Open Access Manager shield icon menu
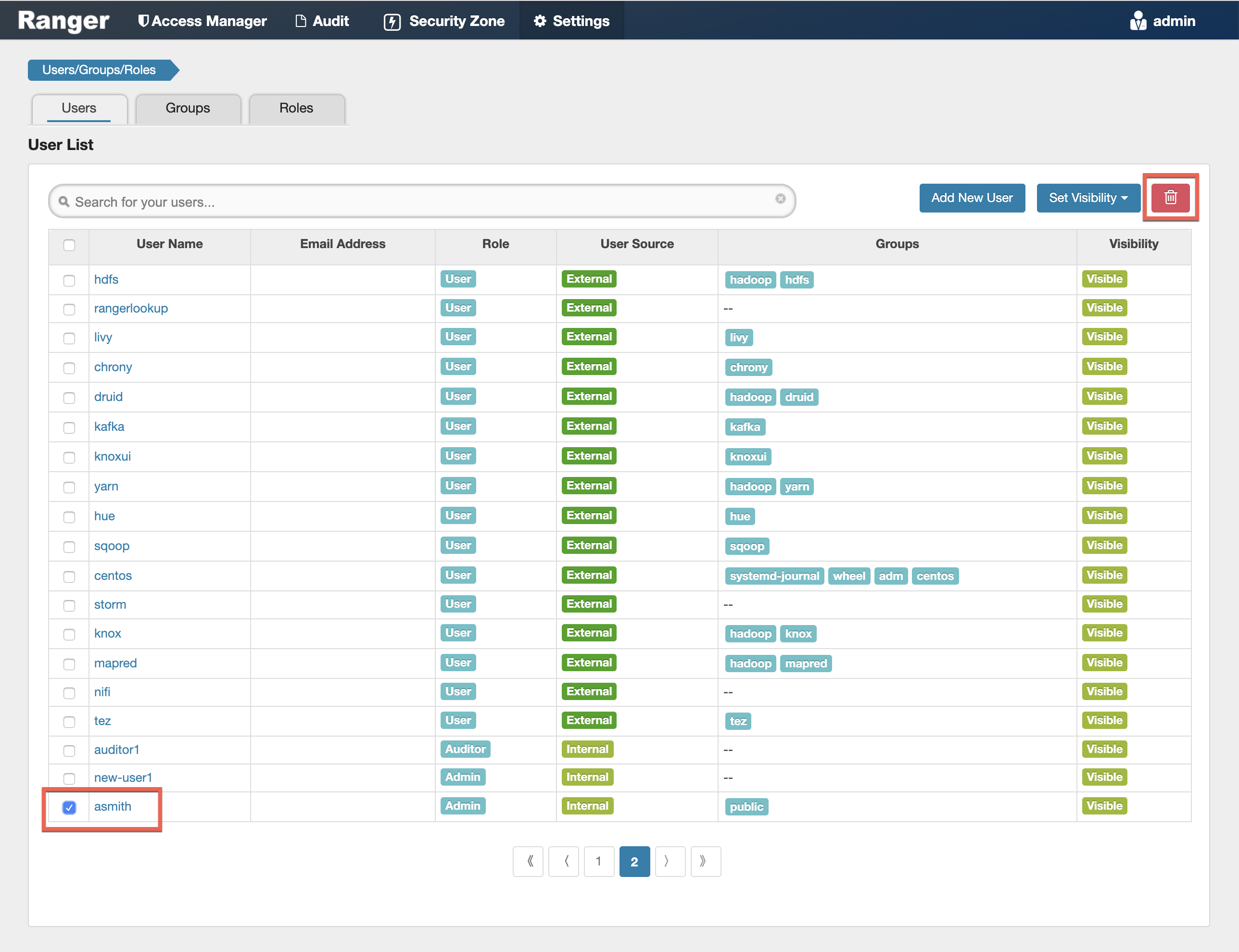Screen dimensions: 1239x952 coord(143,21)
